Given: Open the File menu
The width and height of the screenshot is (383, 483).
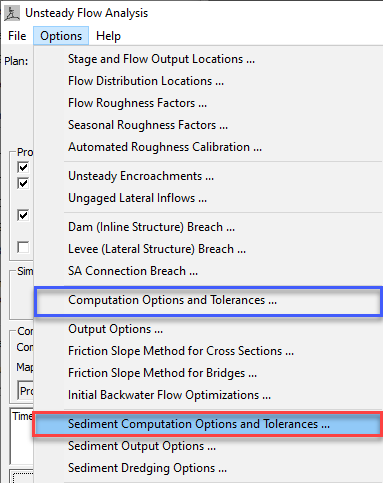Looking at the screenshot, I should [17, 36].
